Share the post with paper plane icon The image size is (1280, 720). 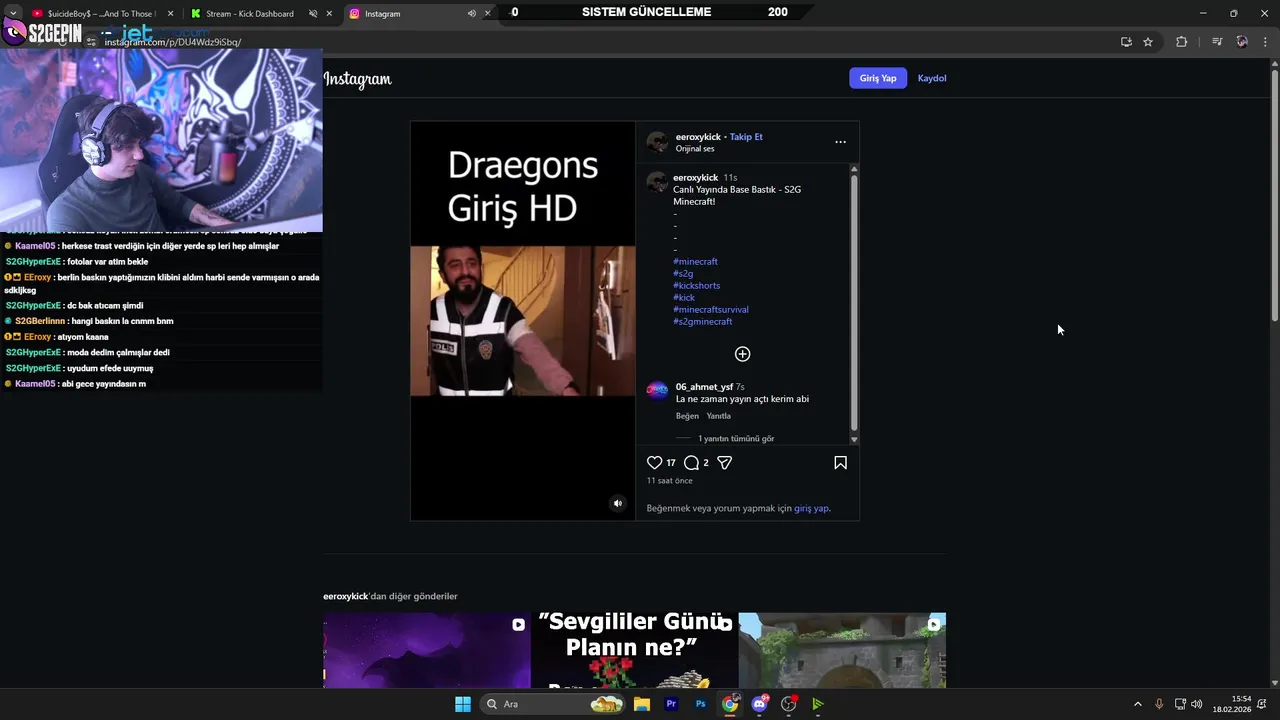tap(725, 463)
